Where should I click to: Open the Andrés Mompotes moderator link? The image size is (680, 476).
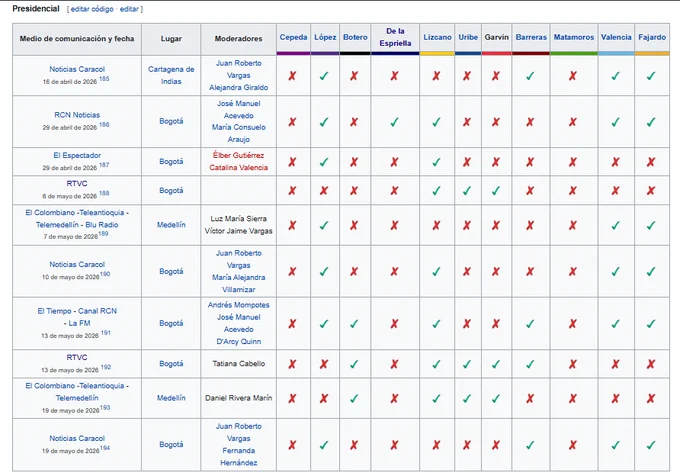click(x=238, y=305)
